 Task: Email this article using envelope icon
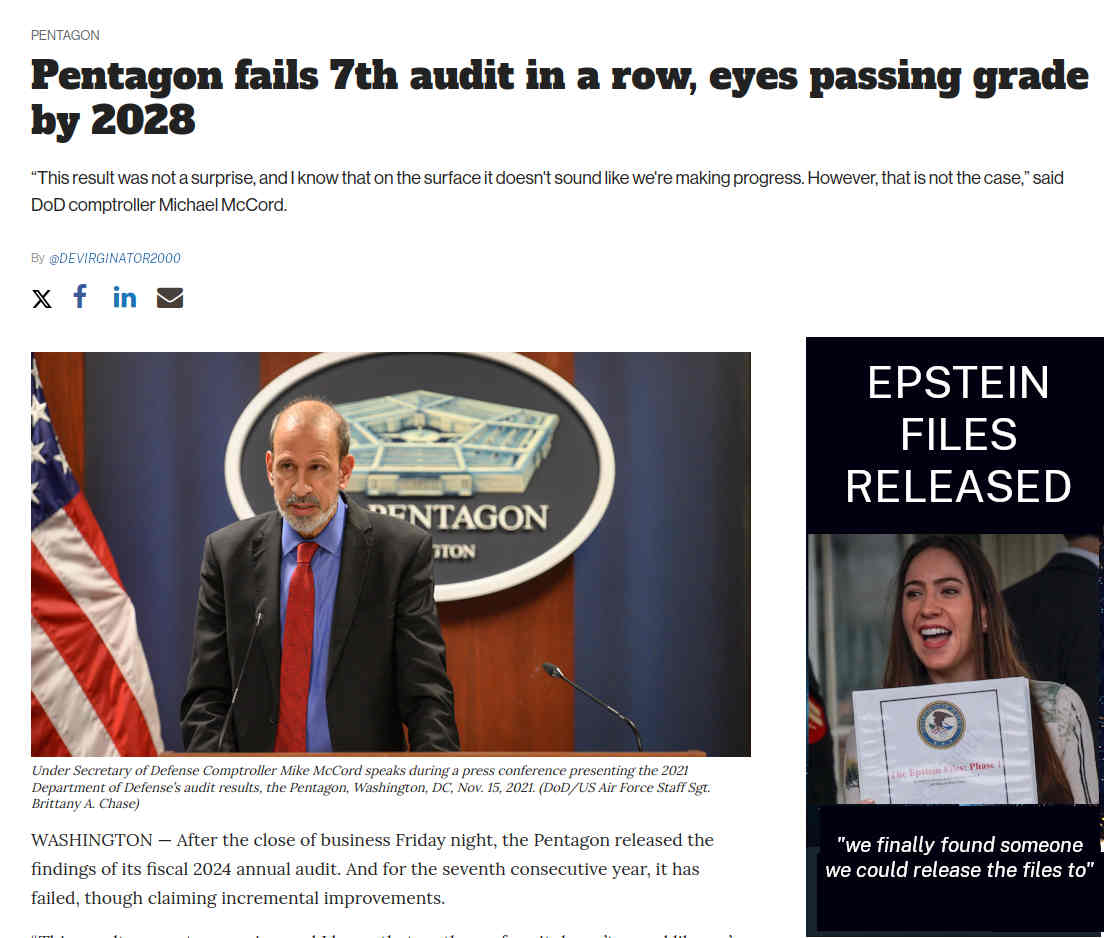(x=170, y=298)
